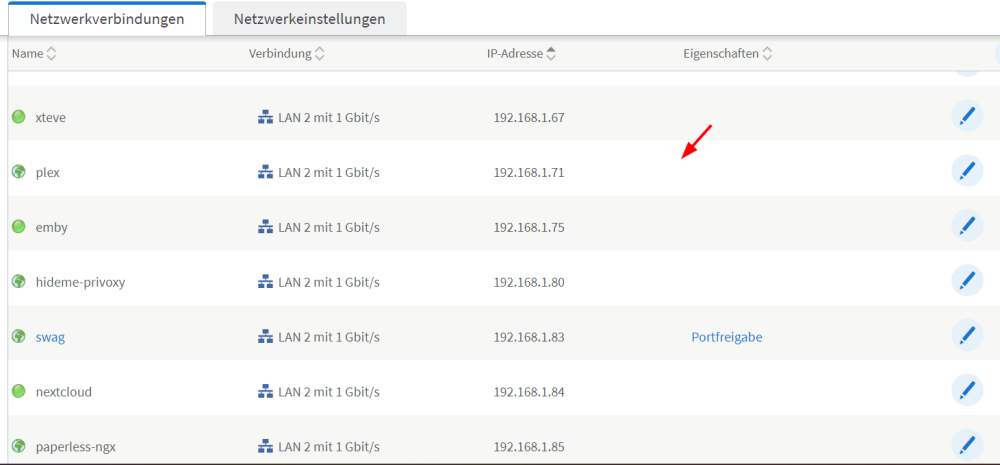The height and width of the screenshot is (465, 1000).
Task: Click the LAN icon in the hideme-privoxy row
Action: click(x=265, y=282)
